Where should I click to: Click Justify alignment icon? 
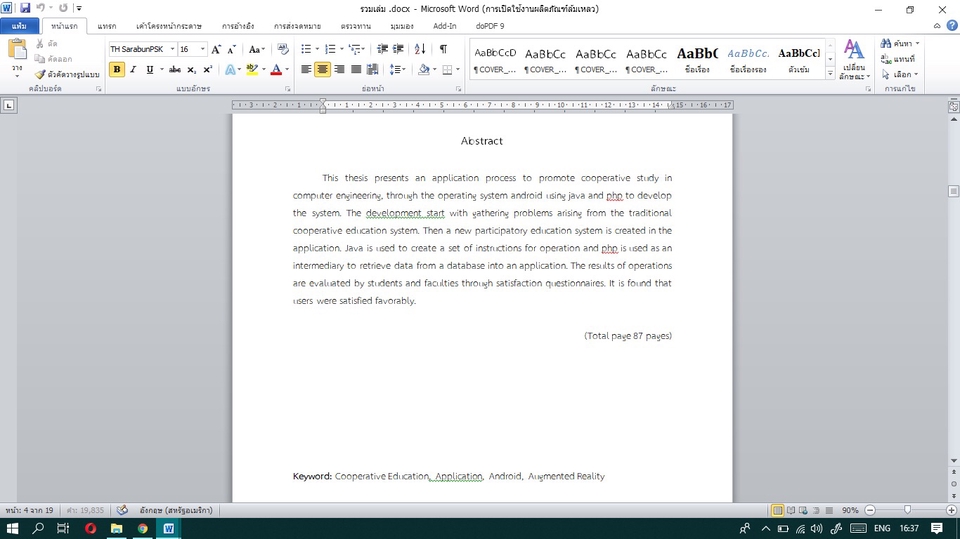click(356, 69)
